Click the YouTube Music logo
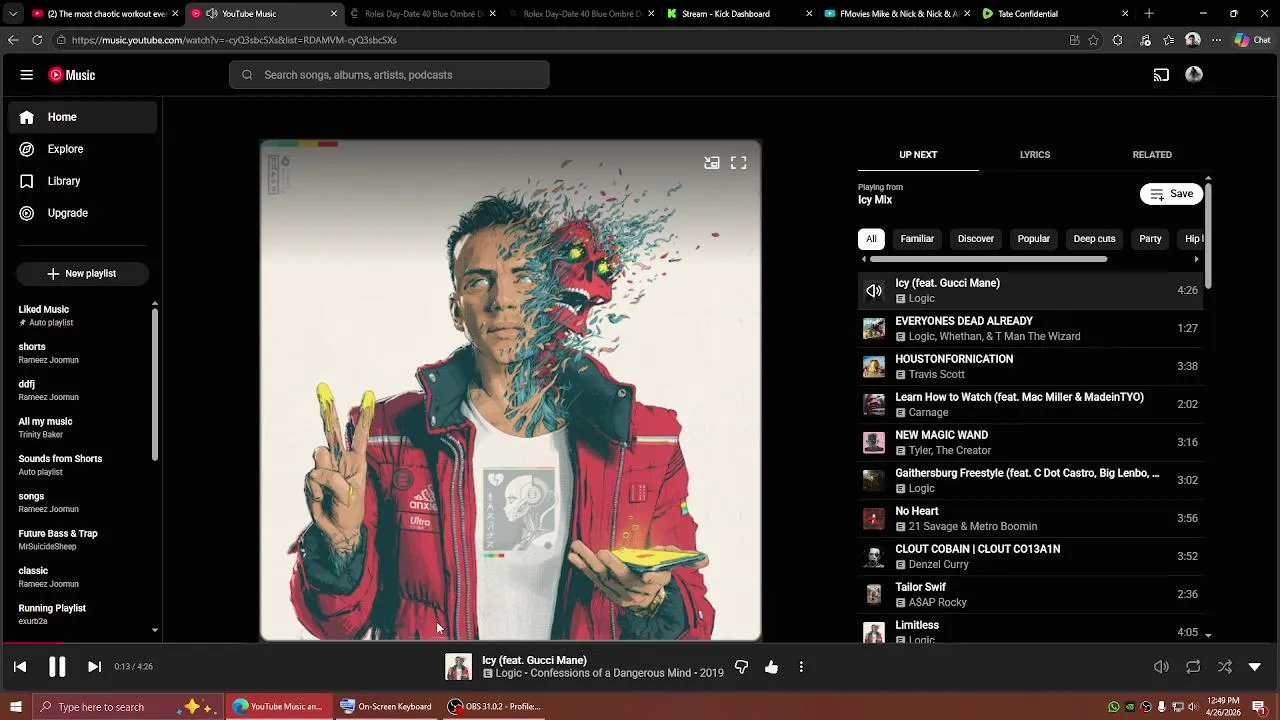1280x720 pixels. pos(72,75)
